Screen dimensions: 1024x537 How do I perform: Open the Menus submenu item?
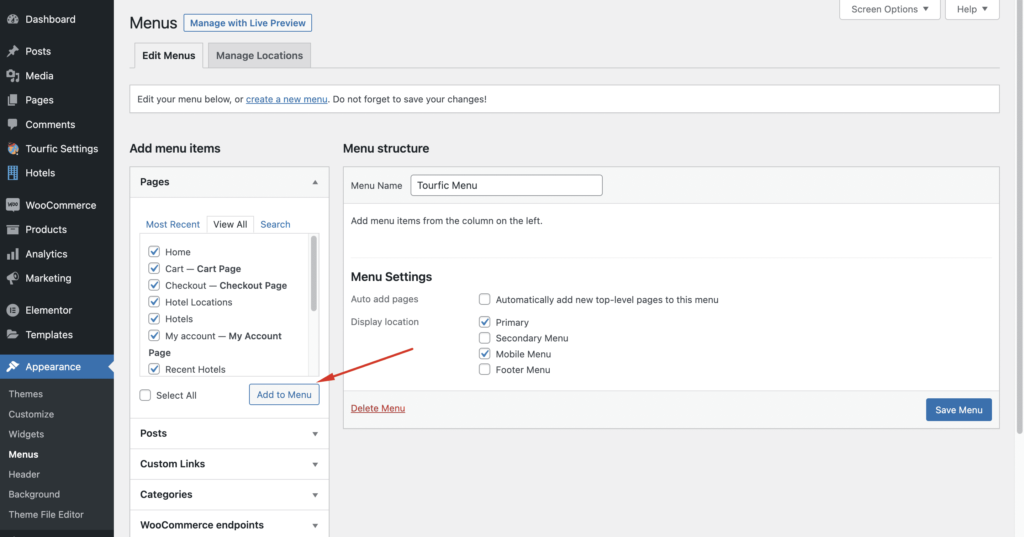[x=24, y=454]
